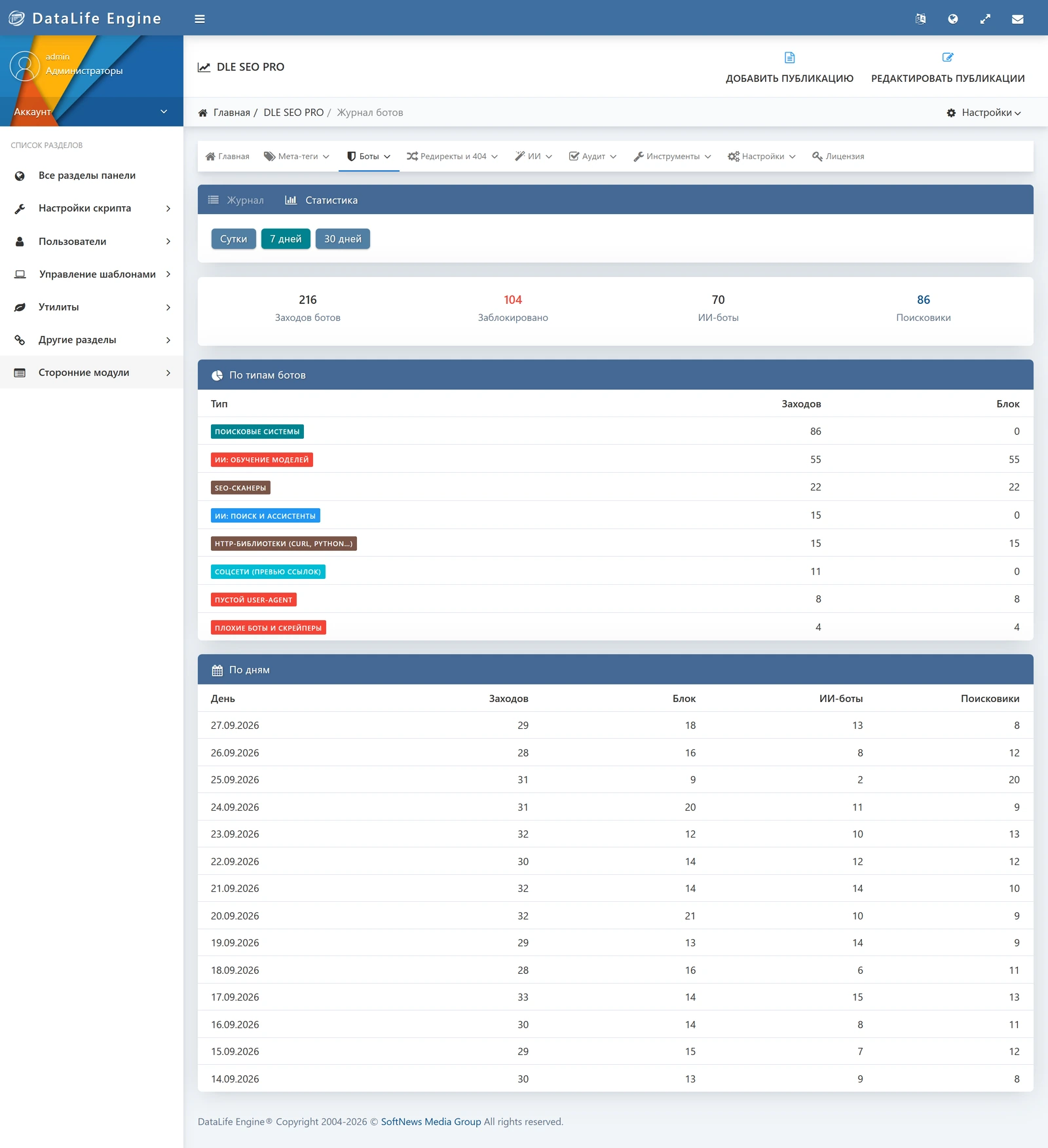This screenshot has height=1148, width=1048.
Task: Click the 27.09.2026 date cell
Action: [234, 726]
